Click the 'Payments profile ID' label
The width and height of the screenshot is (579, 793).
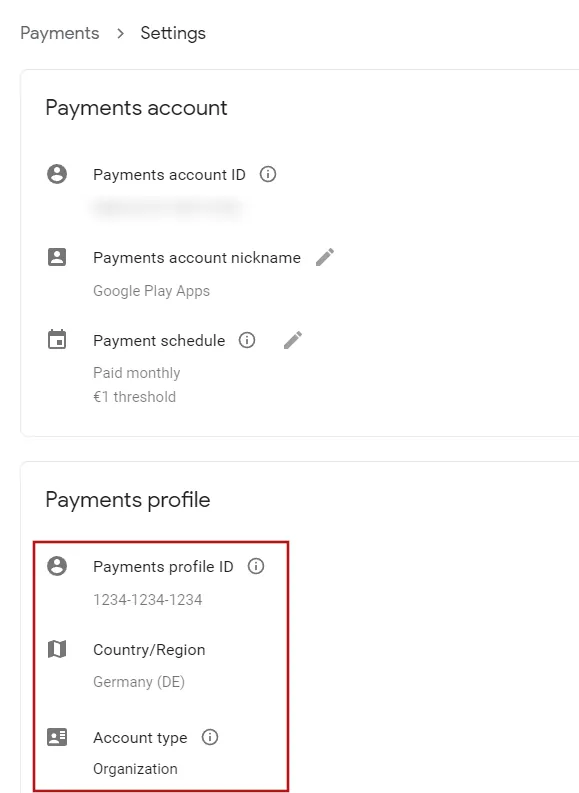163,566
